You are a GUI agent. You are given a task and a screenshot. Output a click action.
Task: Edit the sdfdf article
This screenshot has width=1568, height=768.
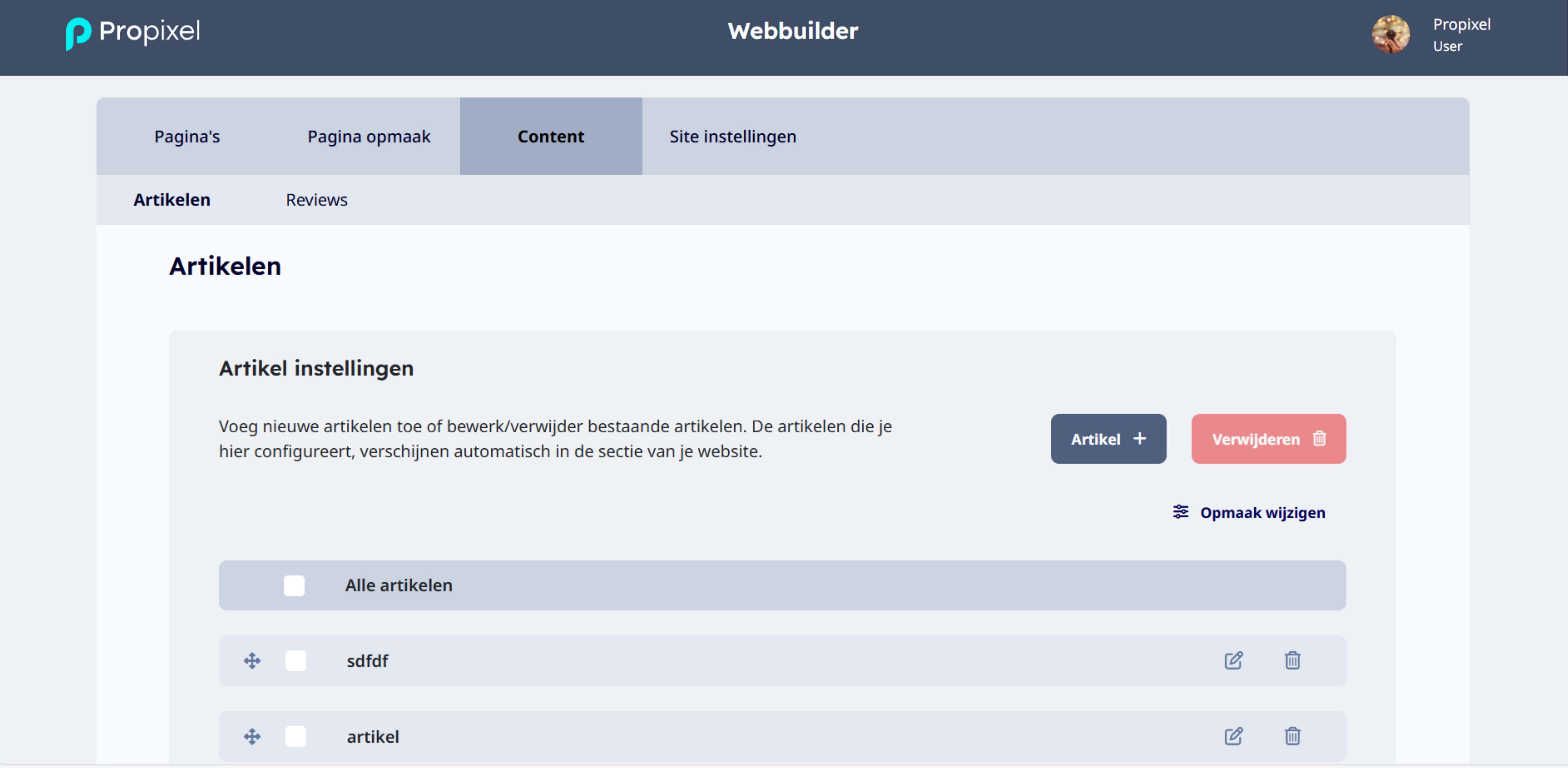[x=1233, y=660]
